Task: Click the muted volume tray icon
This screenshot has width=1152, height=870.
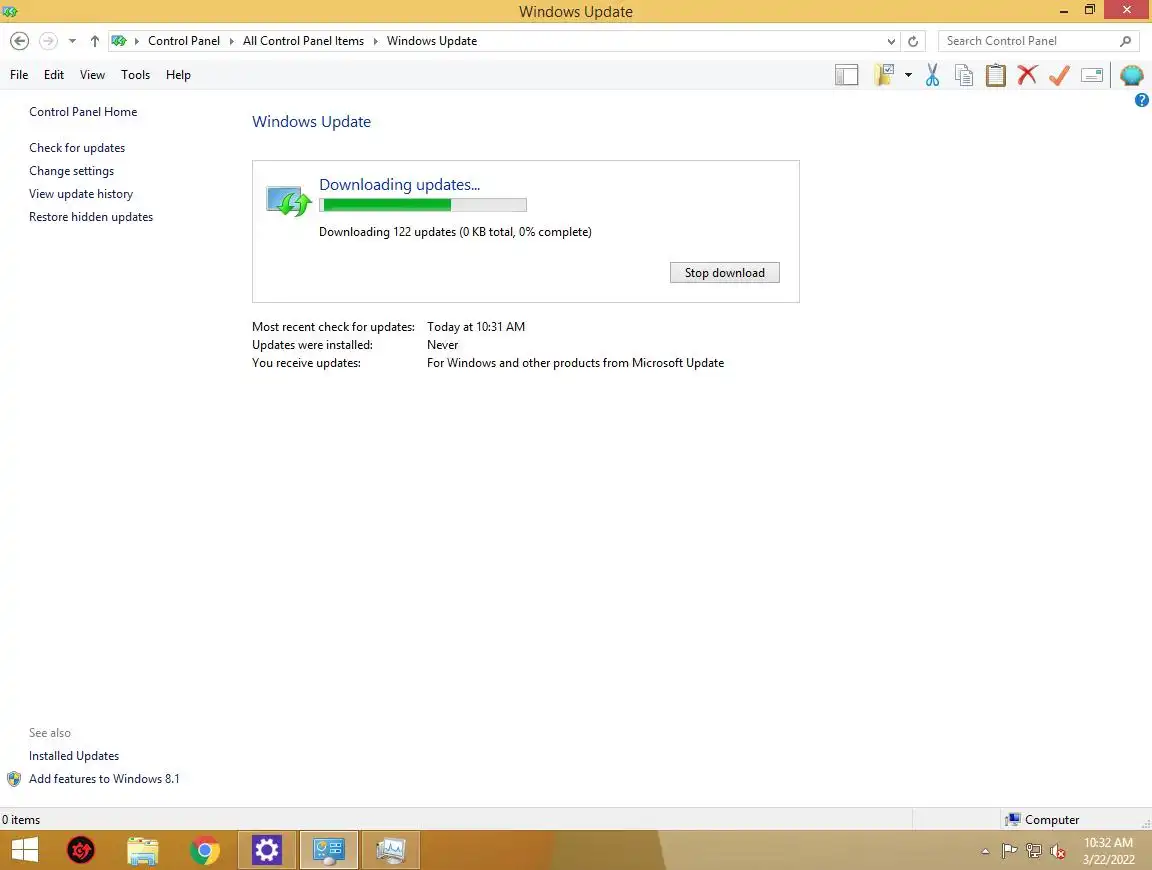Action: [x=1058, y=851]
